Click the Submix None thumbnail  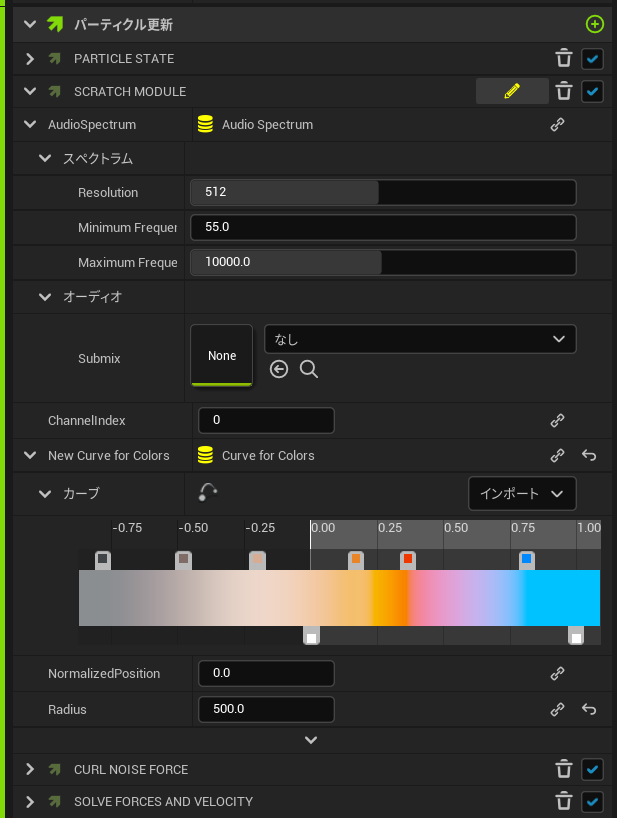point(222,356)
